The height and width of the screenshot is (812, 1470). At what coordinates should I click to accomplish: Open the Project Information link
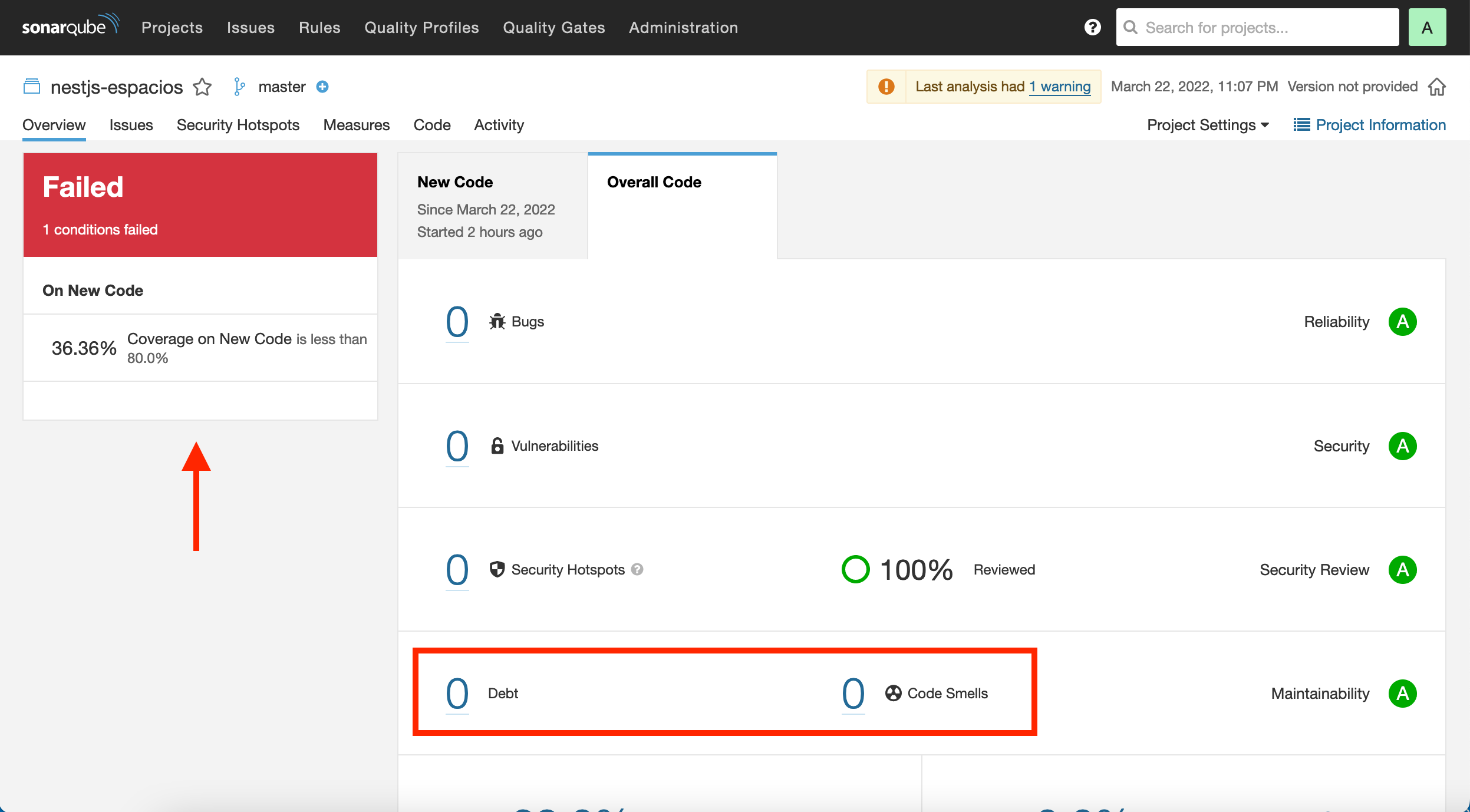(1380, 125)
